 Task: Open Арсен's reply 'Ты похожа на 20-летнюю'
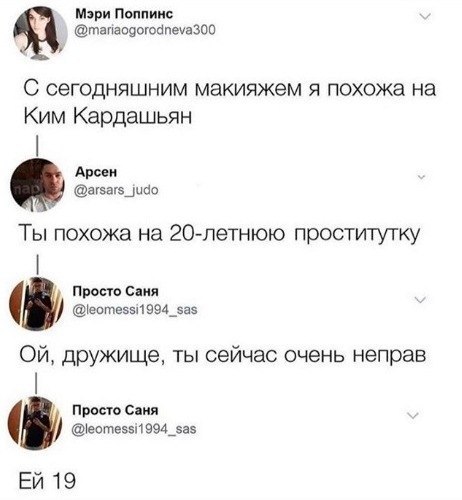(218, 234)
